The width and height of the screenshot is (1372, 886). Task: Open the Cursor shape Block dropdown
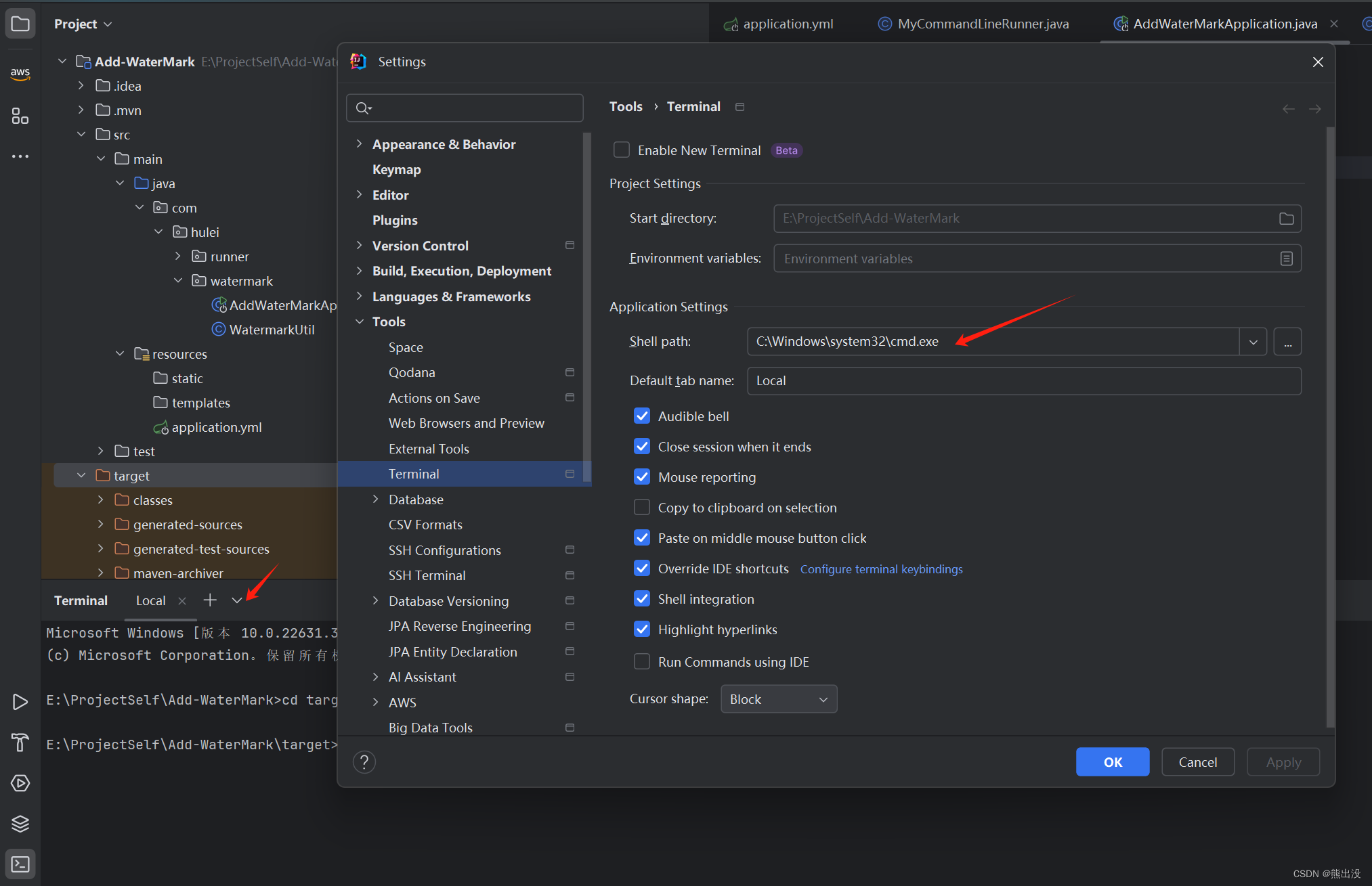pyautogui.click(x=779, y=699)
